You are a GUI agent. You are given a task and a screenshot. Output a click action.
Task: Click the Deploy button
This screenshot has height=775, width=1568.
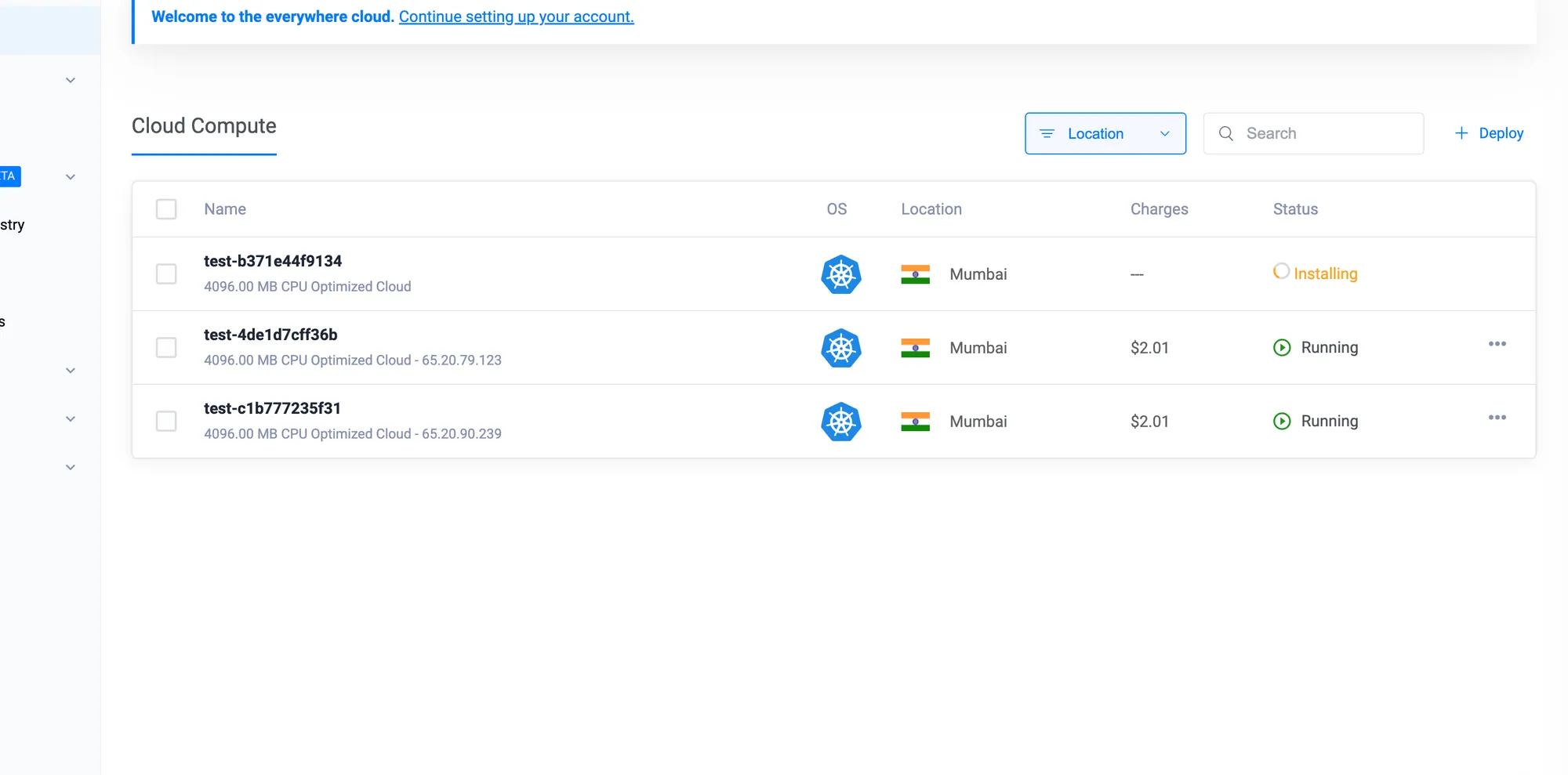pyautogui.click(x=1489, y=134)
